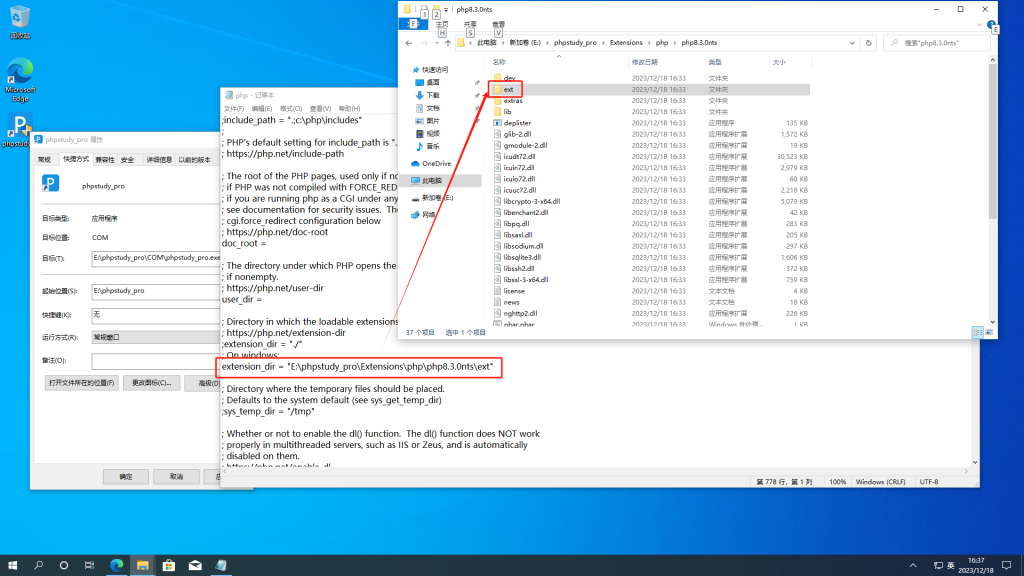Click Start in (起始位置) input field
This screenshot has width=1024, height=576.
coord(155,291)
